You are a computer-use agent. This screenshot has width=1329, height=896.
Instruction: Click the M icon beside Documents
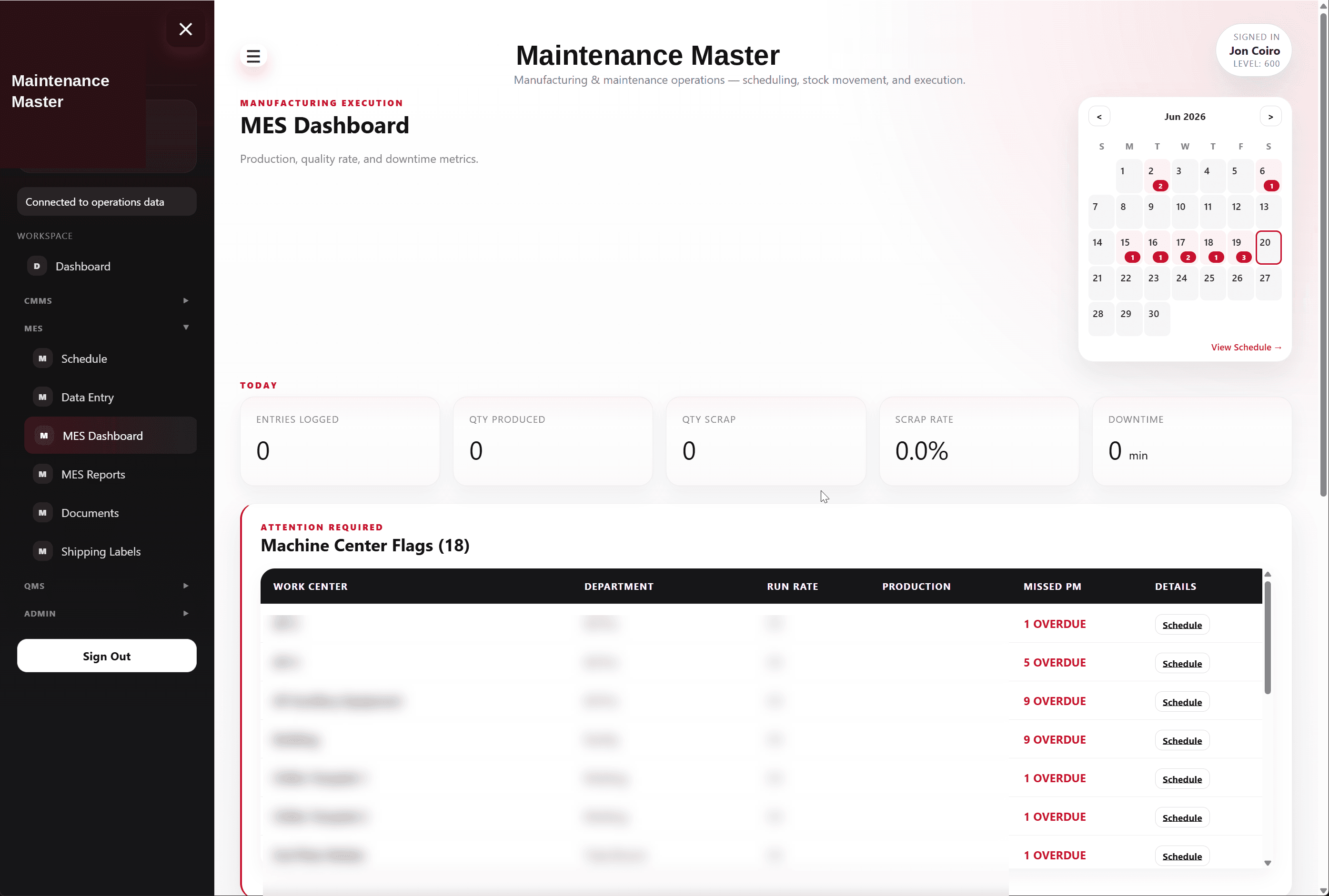pos(42,513)
